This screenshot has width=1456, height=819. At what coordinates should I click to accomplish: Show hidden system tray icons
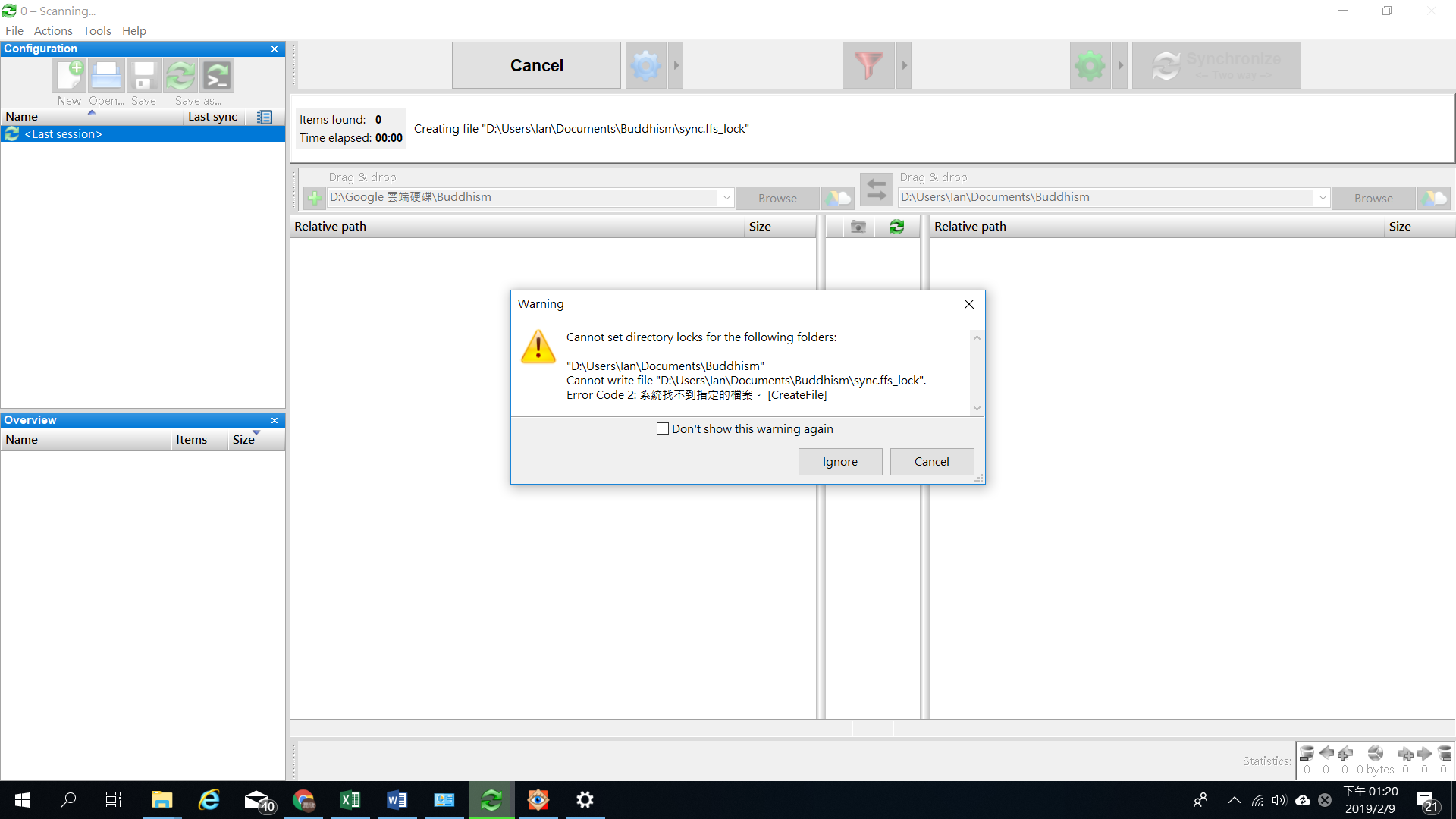pyautogui.click(x=1234, y=800)
